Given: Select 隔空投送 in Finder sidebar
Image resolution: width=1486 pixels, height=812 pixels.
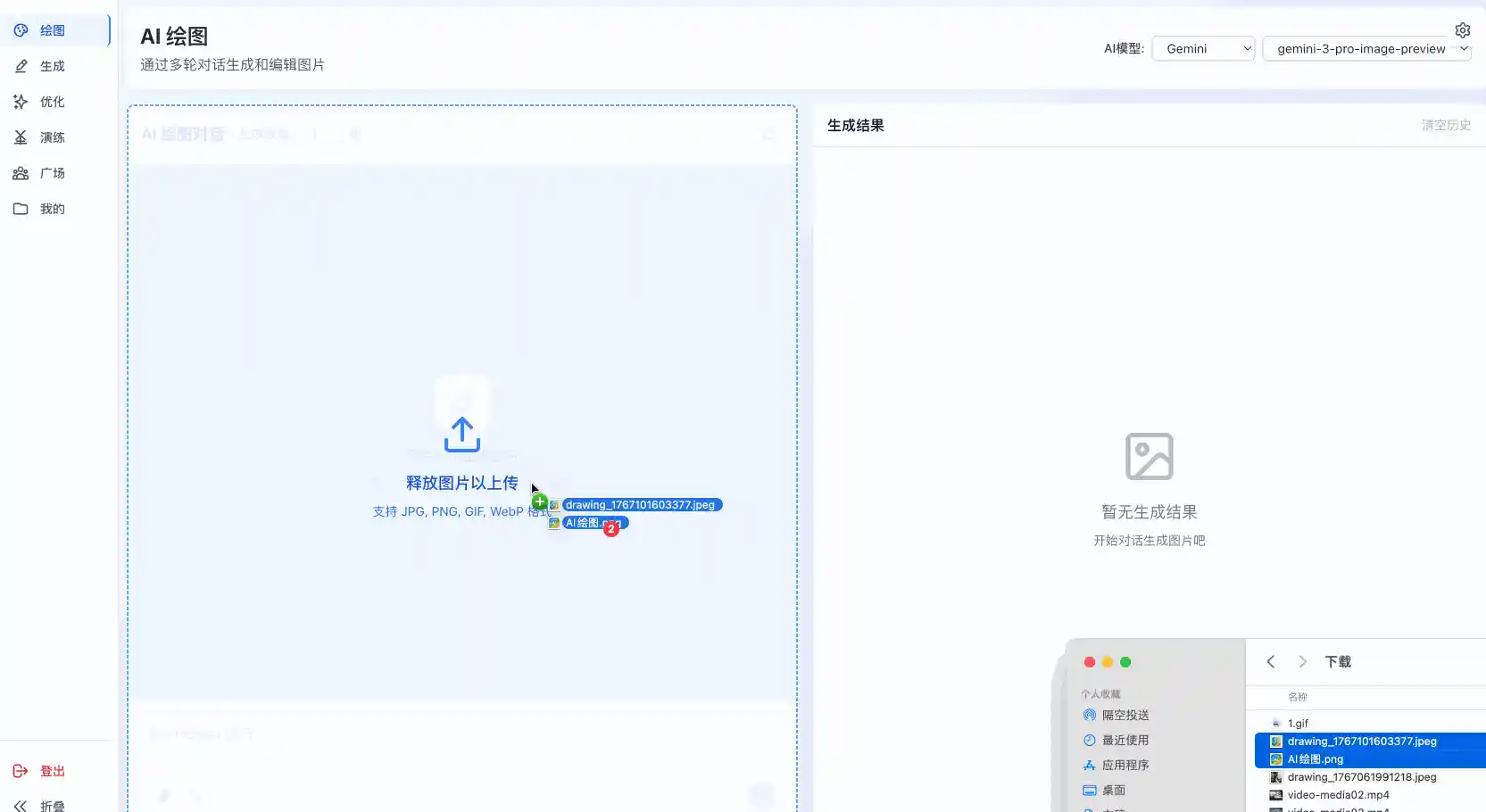Looking at the screenshot, I should (x=1125, y=715).
